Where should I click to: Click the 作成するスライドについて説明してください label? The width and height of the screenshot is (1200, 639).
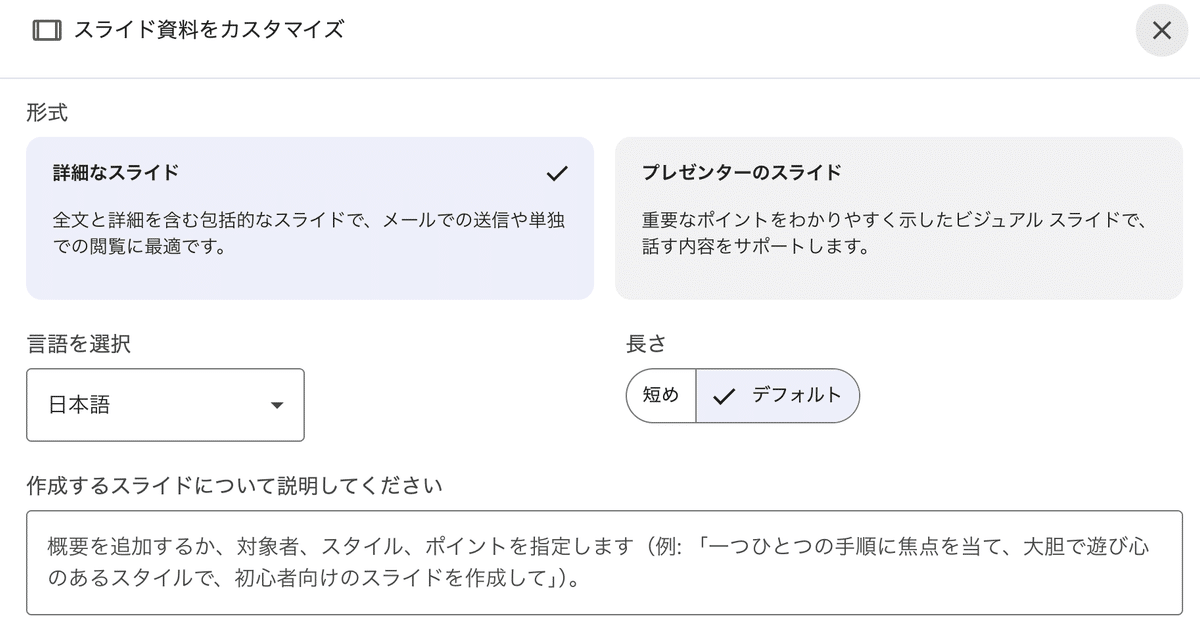coord(234,486)
